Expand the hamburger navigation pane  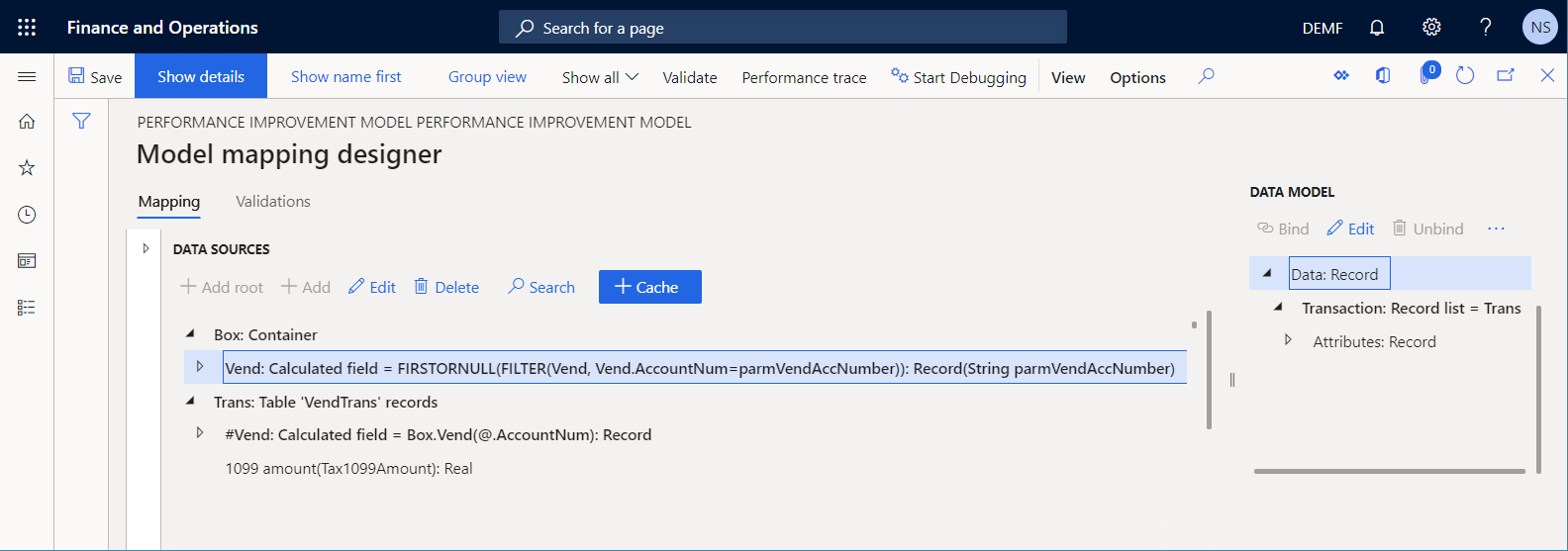pyautogui.click(x=27, y=76)
